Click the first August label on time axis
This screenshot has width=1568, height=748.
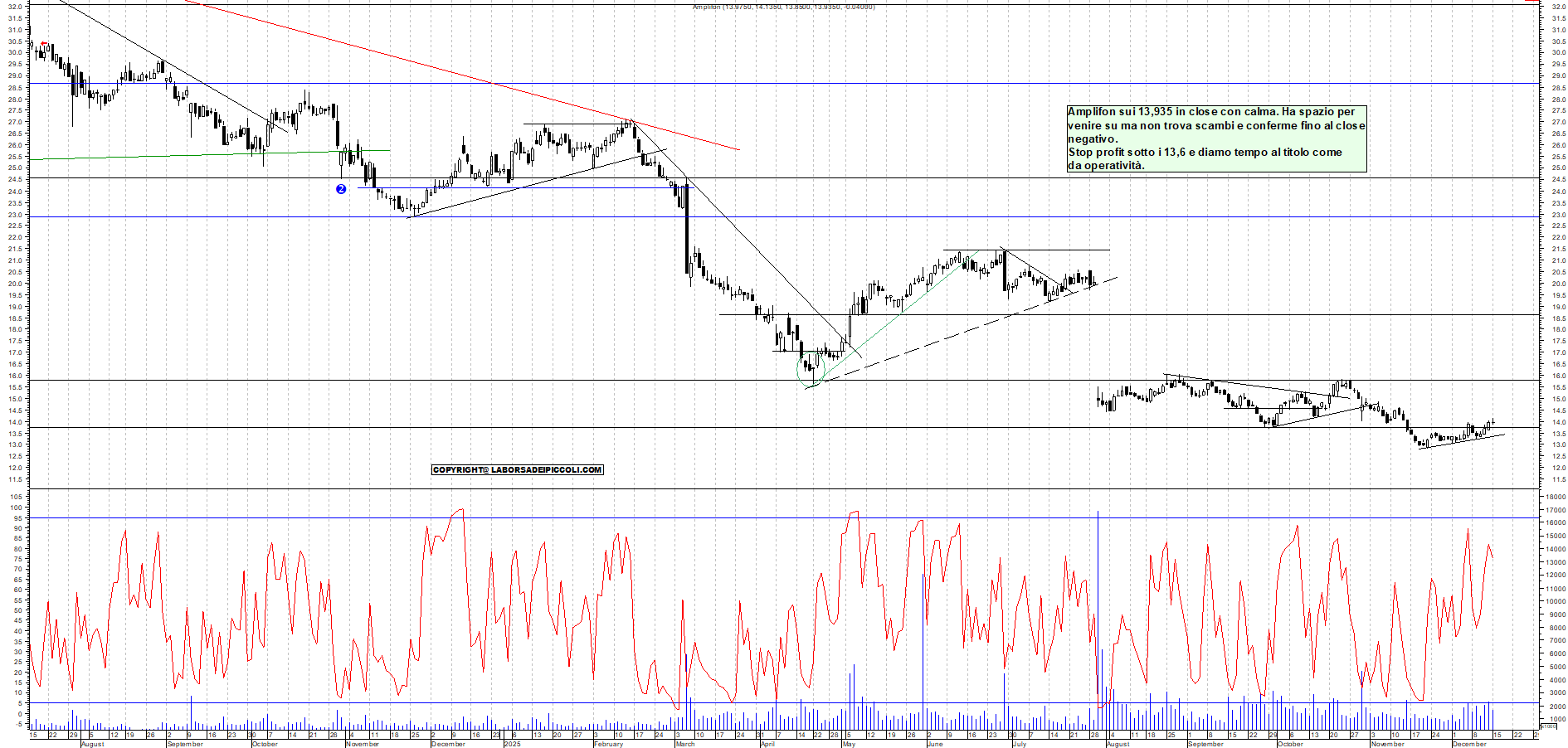[x=92, y=744]
